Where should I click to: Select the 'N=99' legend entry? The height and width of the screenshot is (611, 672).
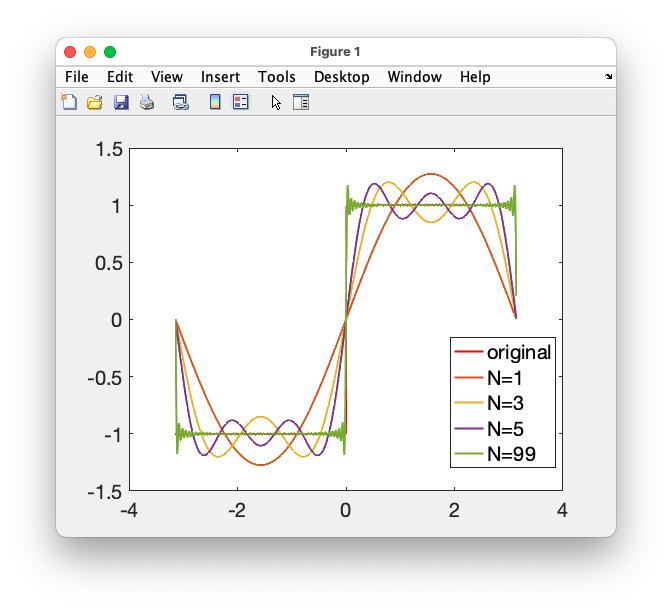point(495,454)
